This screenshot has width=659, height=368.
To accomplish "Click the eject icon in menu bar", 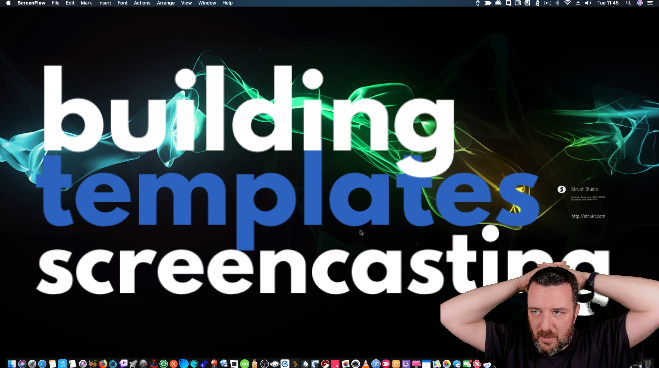I will (x=578, y=3).
